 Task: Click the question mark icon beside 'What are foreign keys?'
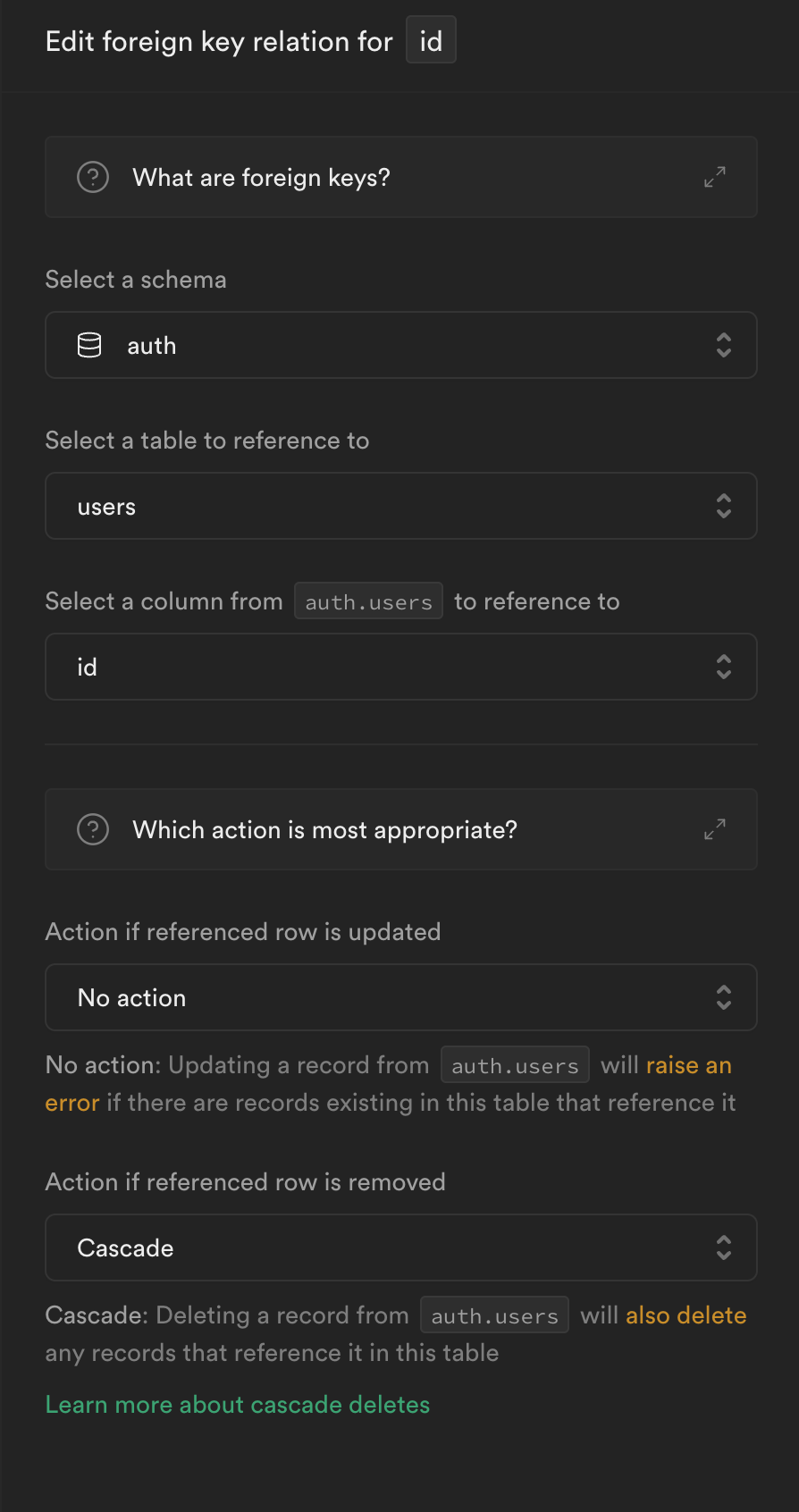tap(93, 177)
